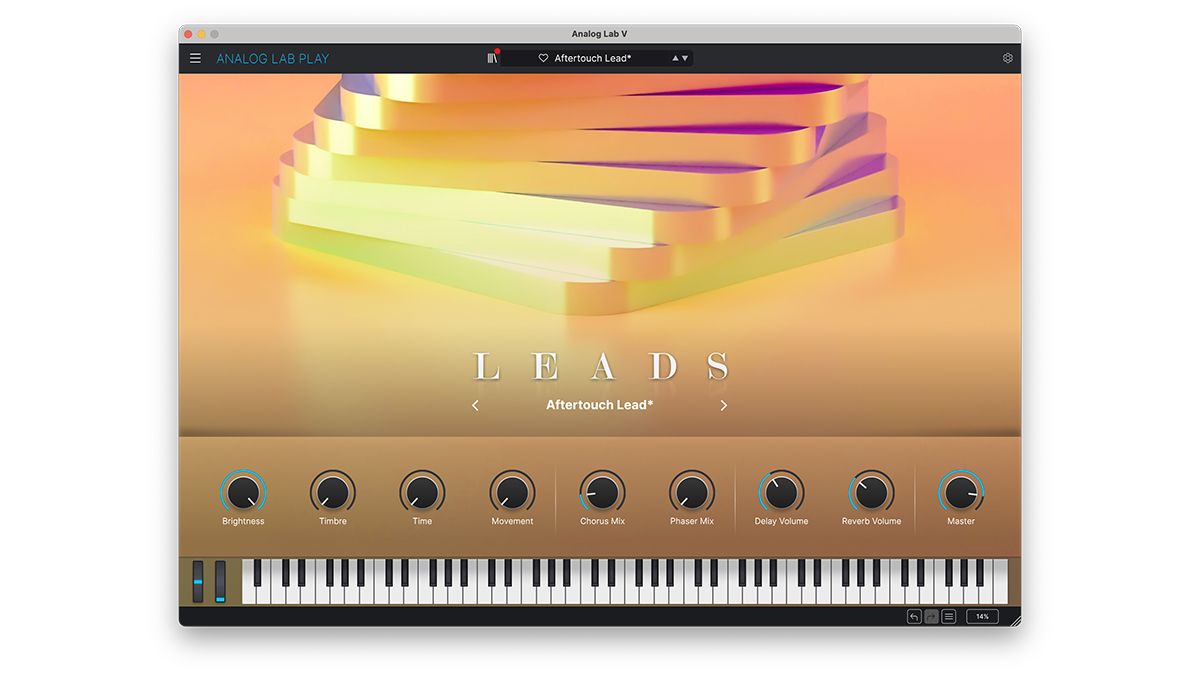The height and width of the screenshot is (675, 1200).
Task: Click the ANALOG LAB PLAY label
Action: tap(272, 58)
